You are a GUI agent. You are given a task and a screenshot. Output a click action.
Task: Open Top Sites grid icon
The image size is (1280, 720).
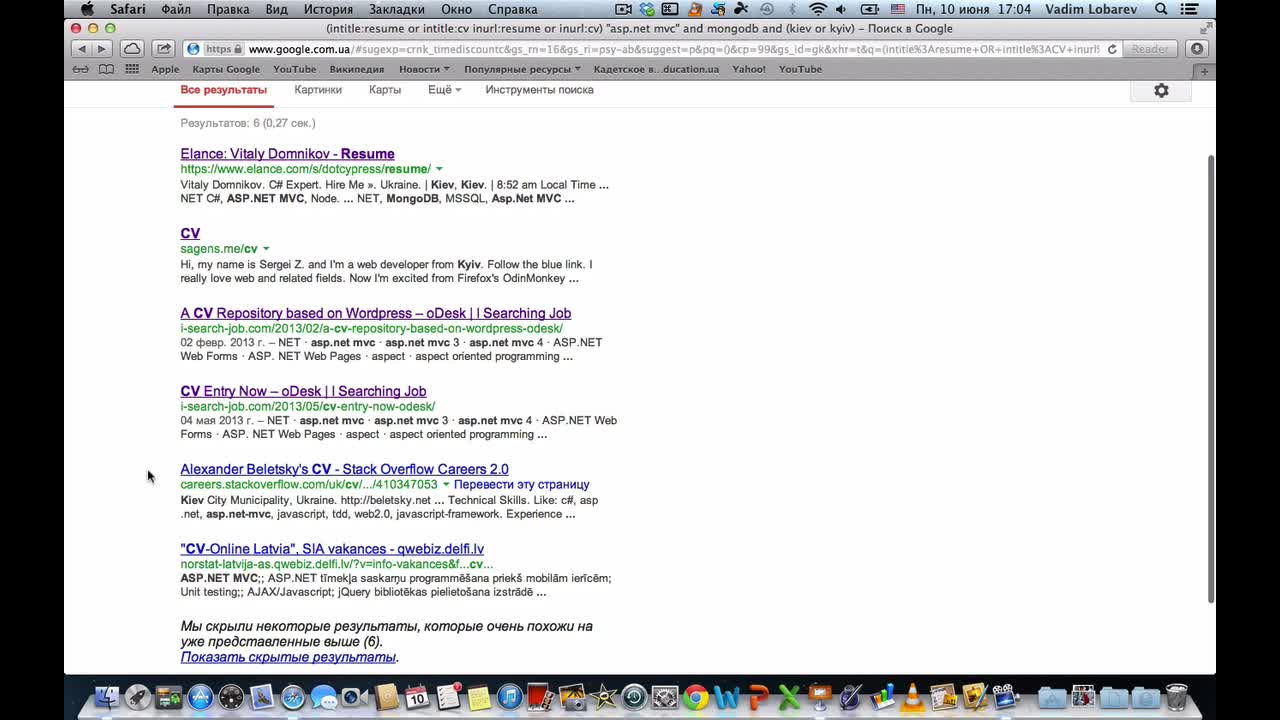pyautogui.click(x=132, y=69)
